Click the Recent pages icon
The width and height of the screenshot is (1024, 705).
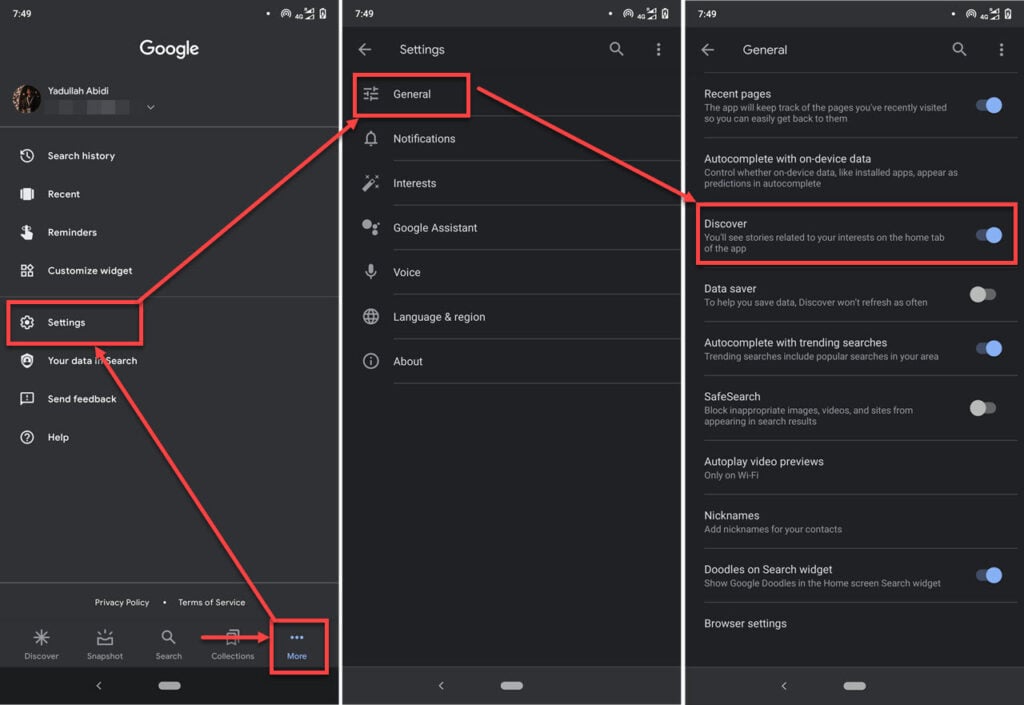click(x=27, y=194)
